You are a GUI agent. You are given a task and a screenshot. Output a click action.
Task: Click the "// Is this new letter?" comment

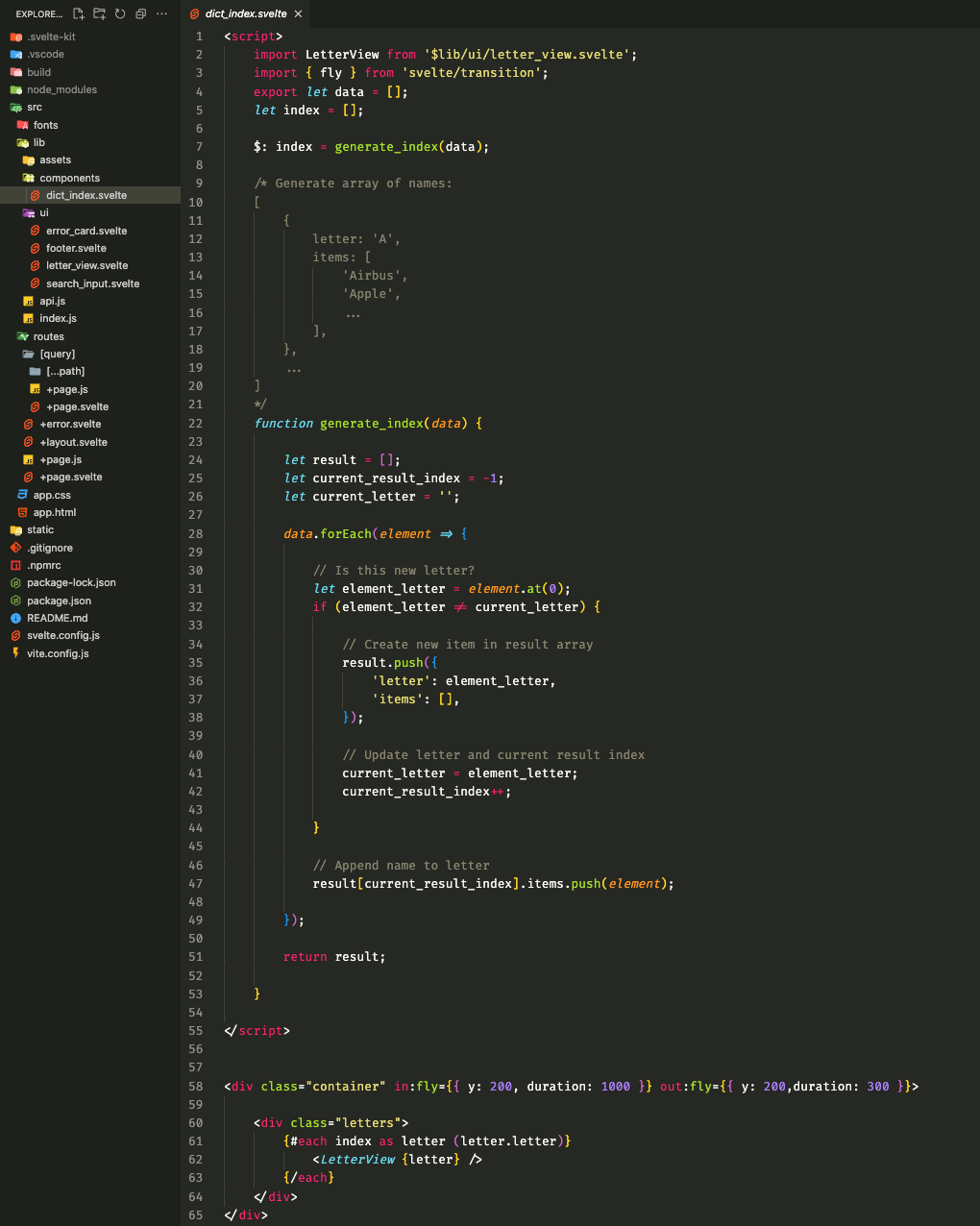(x=394, y=571)
